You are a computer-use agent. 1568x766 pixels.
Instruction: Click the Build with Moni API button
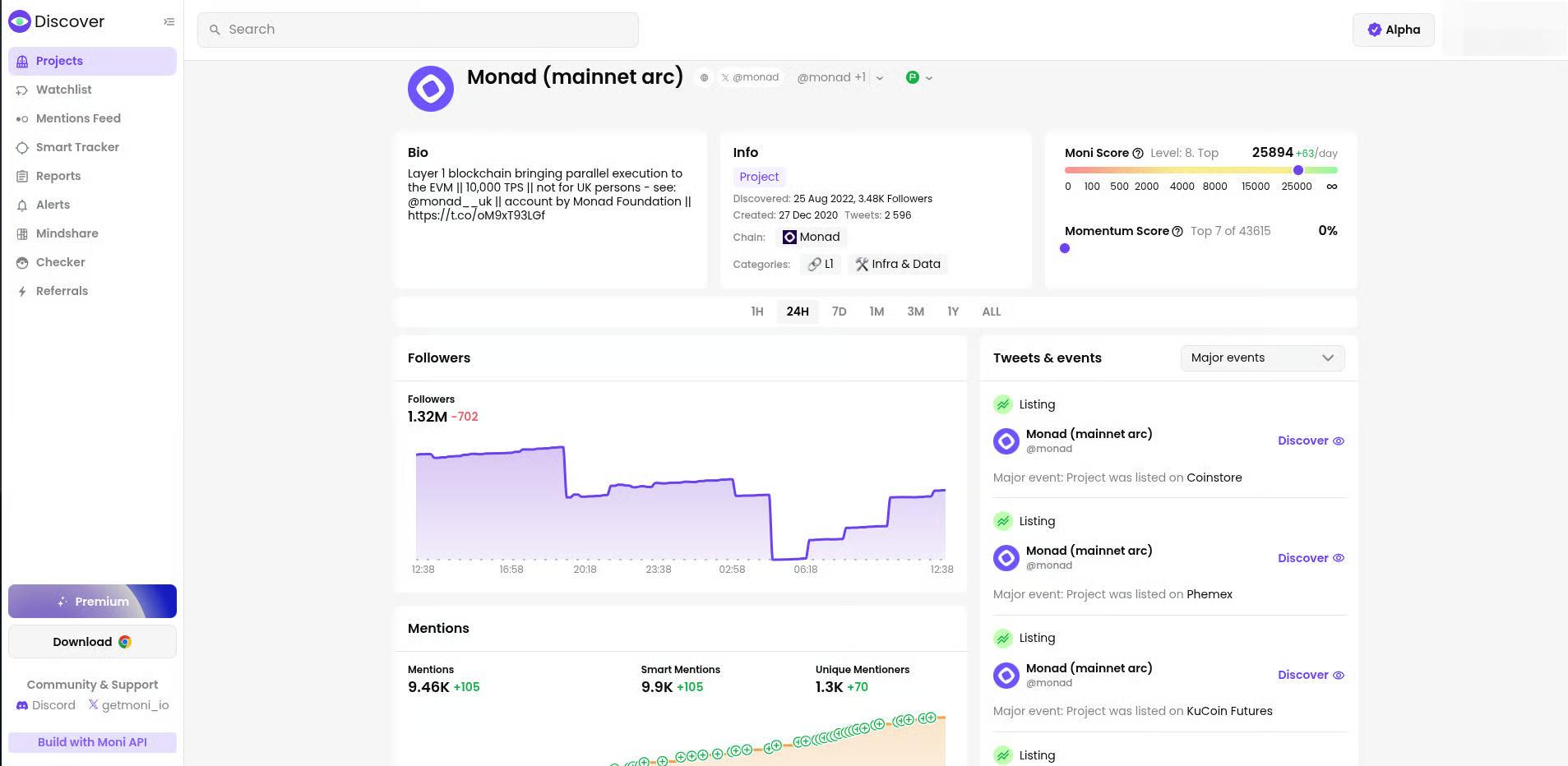(92, 742)
